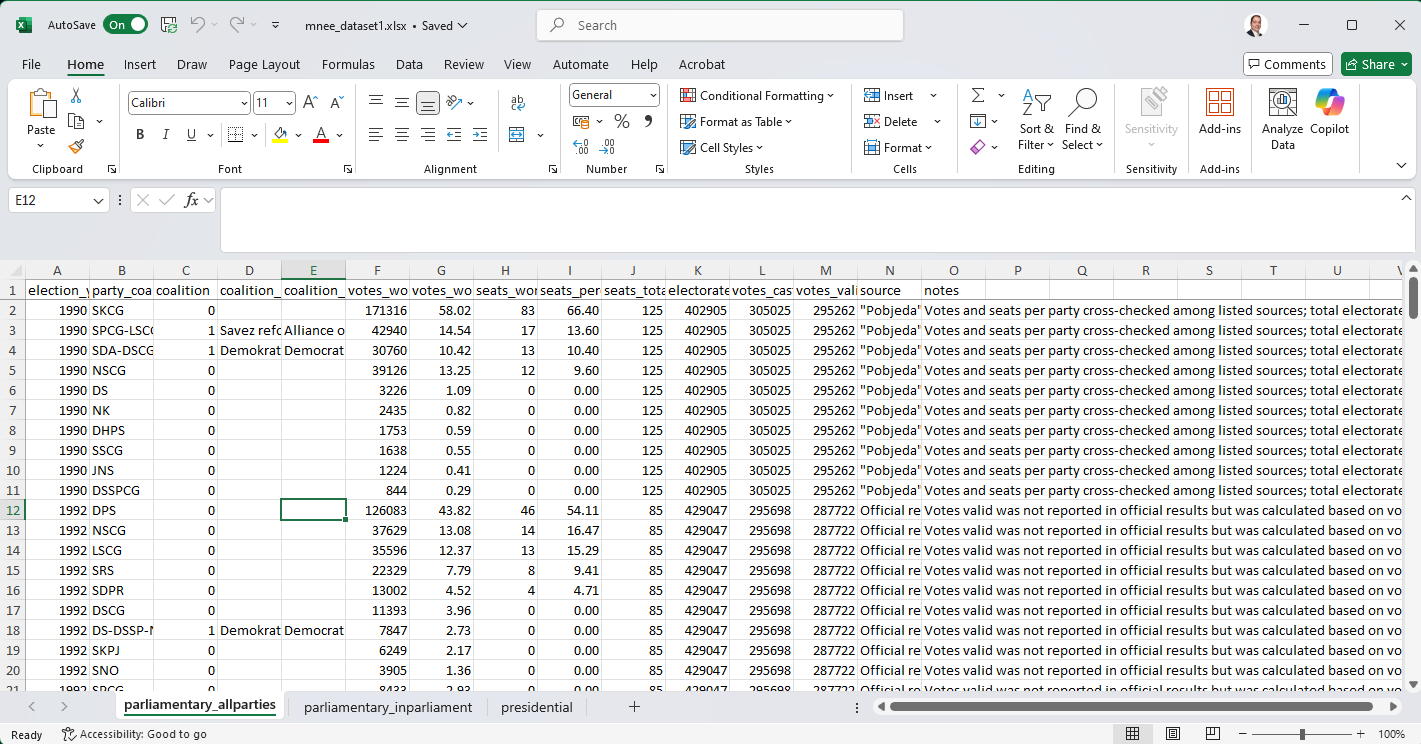Click the Percent Style icon
The height and width of the screenshot is (744, 1421).
(x=621, y=121)
